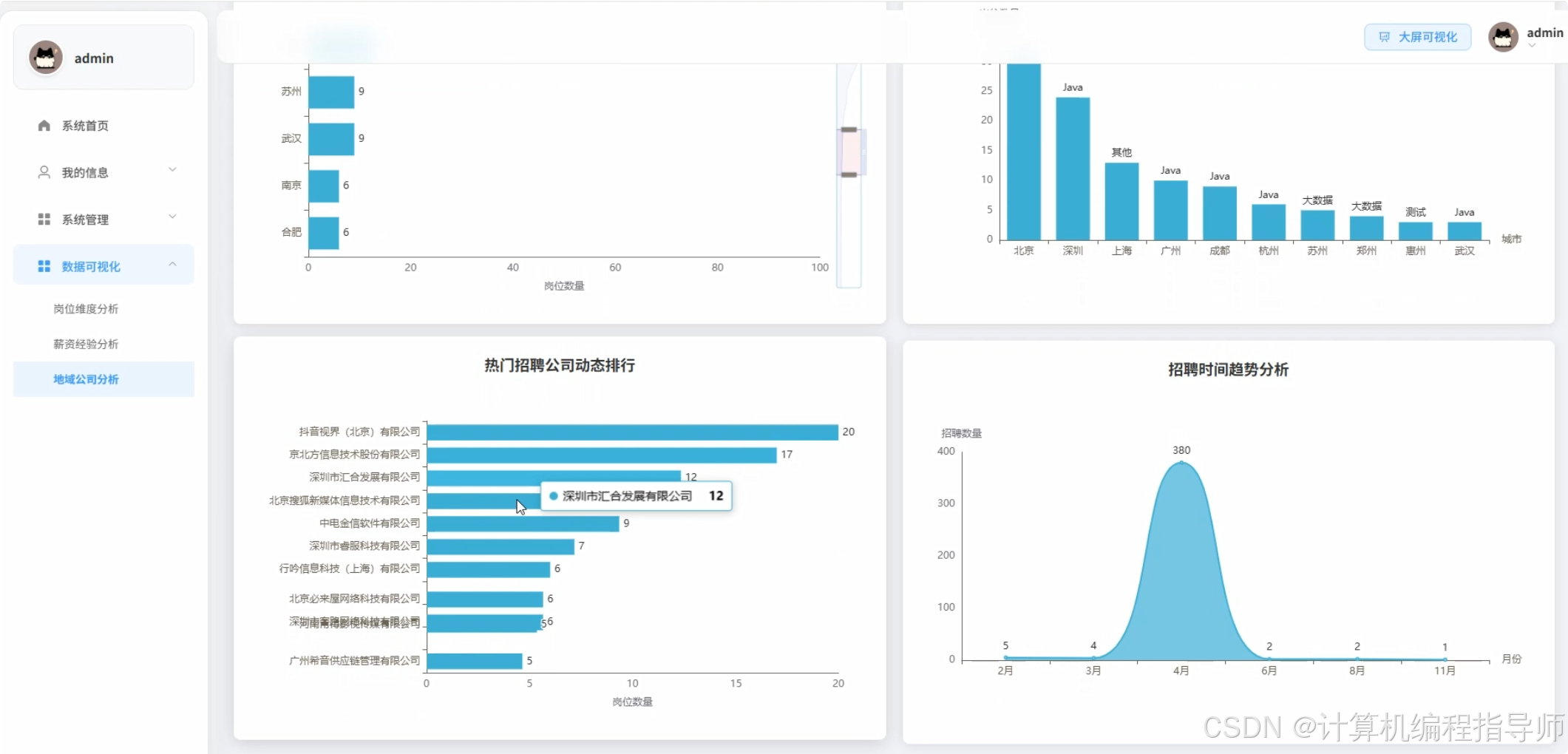Click the 杭州 column in city chart
The width and height of the screenshot is (1568, 754).
(1269, 222)
